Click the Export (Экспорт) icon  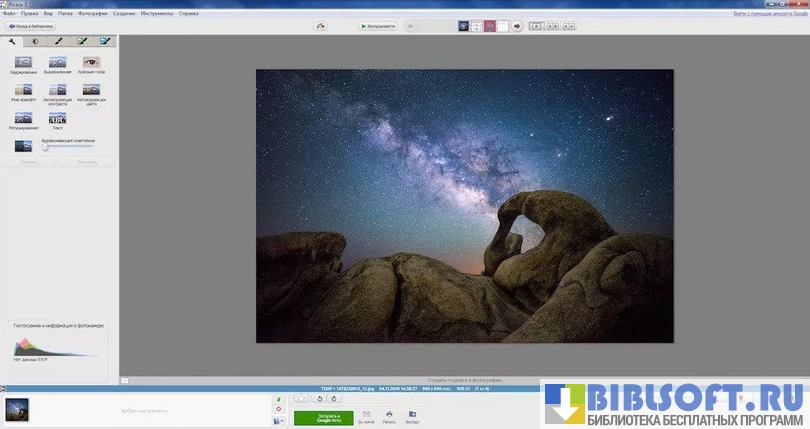click(x=412, y=414)
